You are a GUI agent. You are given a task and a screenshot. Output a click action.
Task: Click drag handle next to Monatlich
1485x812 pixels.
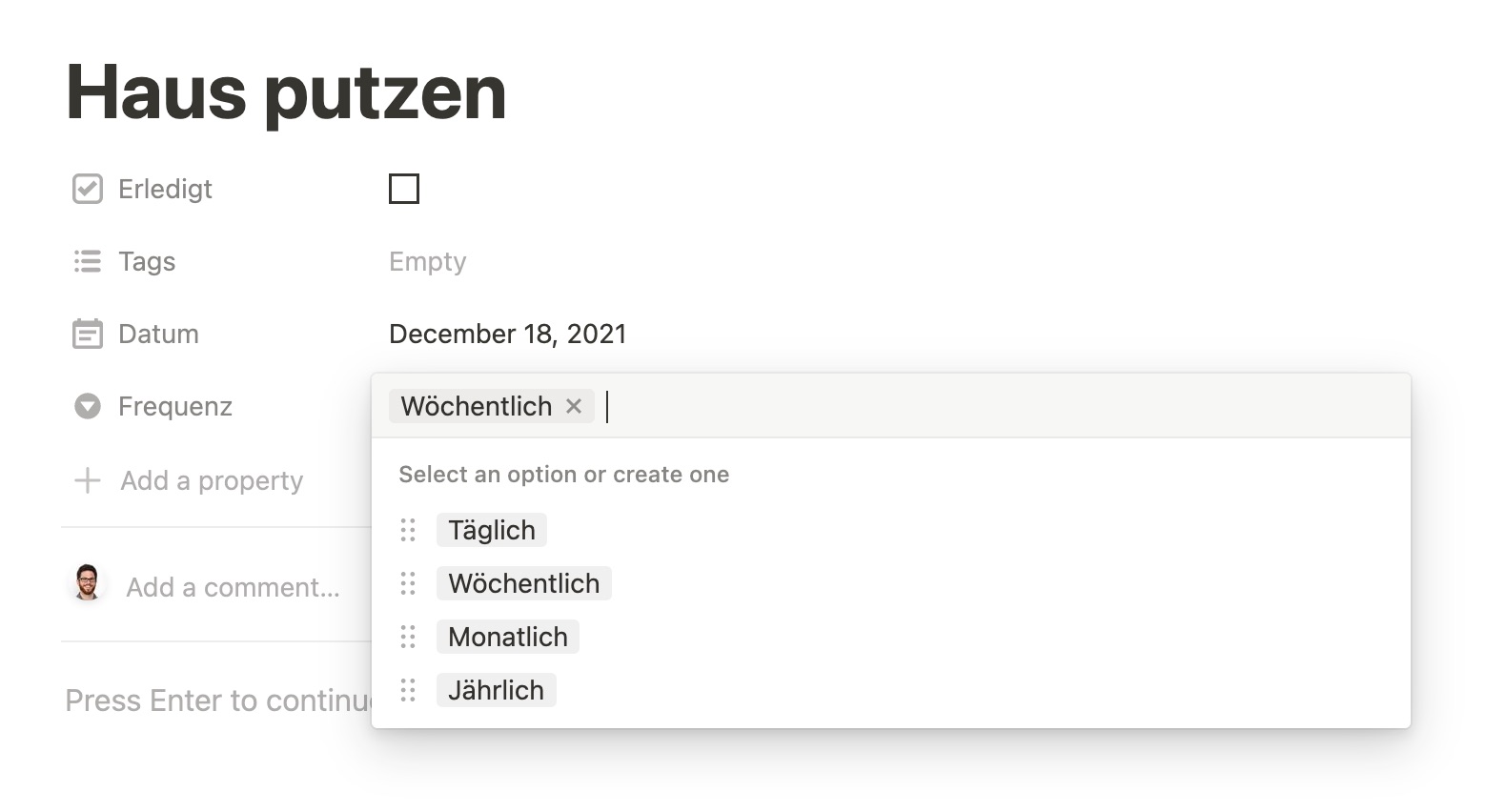pyautogui.click(x=408, y=637)
